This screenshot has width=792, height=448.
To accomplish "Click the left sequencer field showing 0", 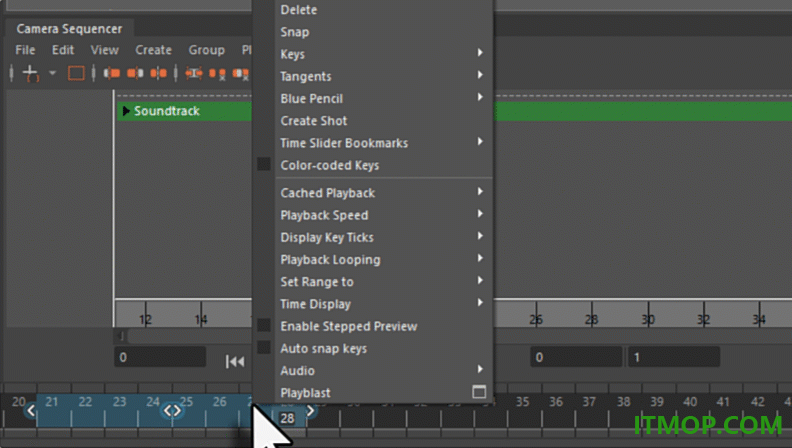I will [160, 357].
